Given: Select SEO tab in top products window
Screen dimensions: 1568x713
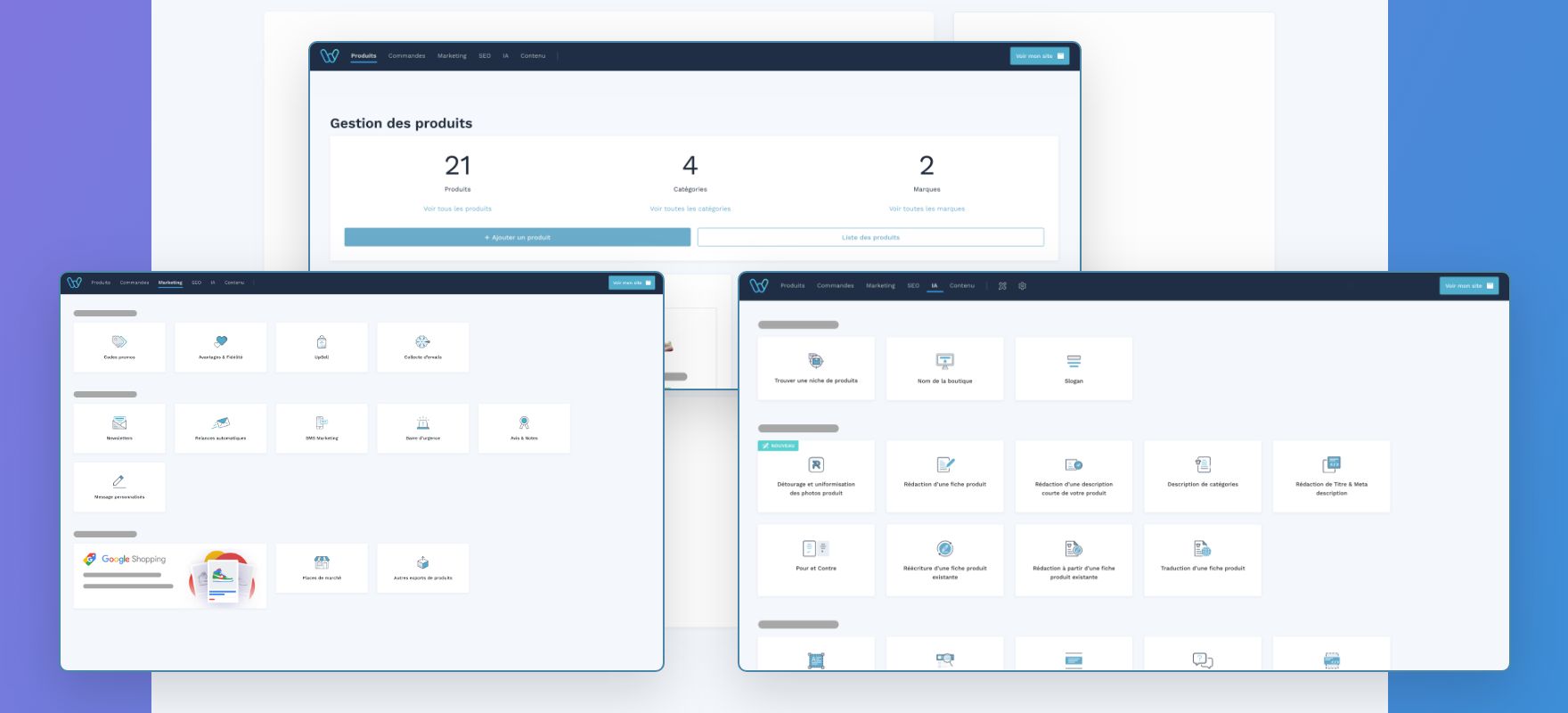Looking at the screenshot, I should point(485,56).
